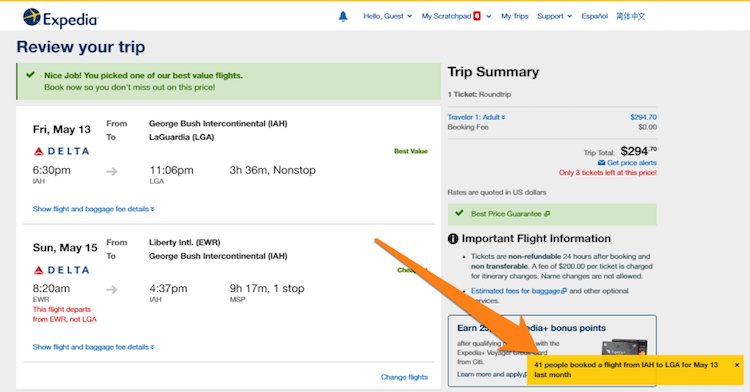The image size is (750, 392).
Task: Click the Delta logo for Fri, May 13
Action: pyautogui.click(x=61, y=152)
